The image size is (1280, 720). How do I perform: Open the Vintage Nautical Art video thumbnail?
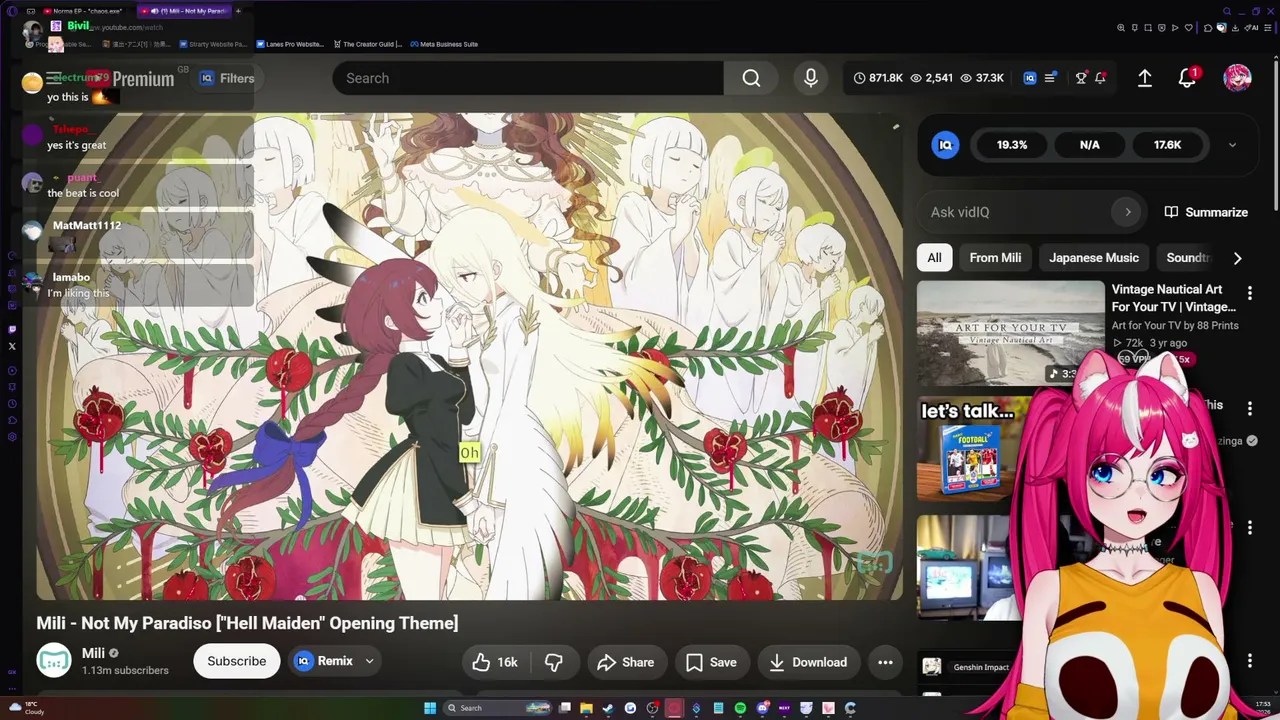tap(1010, 333)
